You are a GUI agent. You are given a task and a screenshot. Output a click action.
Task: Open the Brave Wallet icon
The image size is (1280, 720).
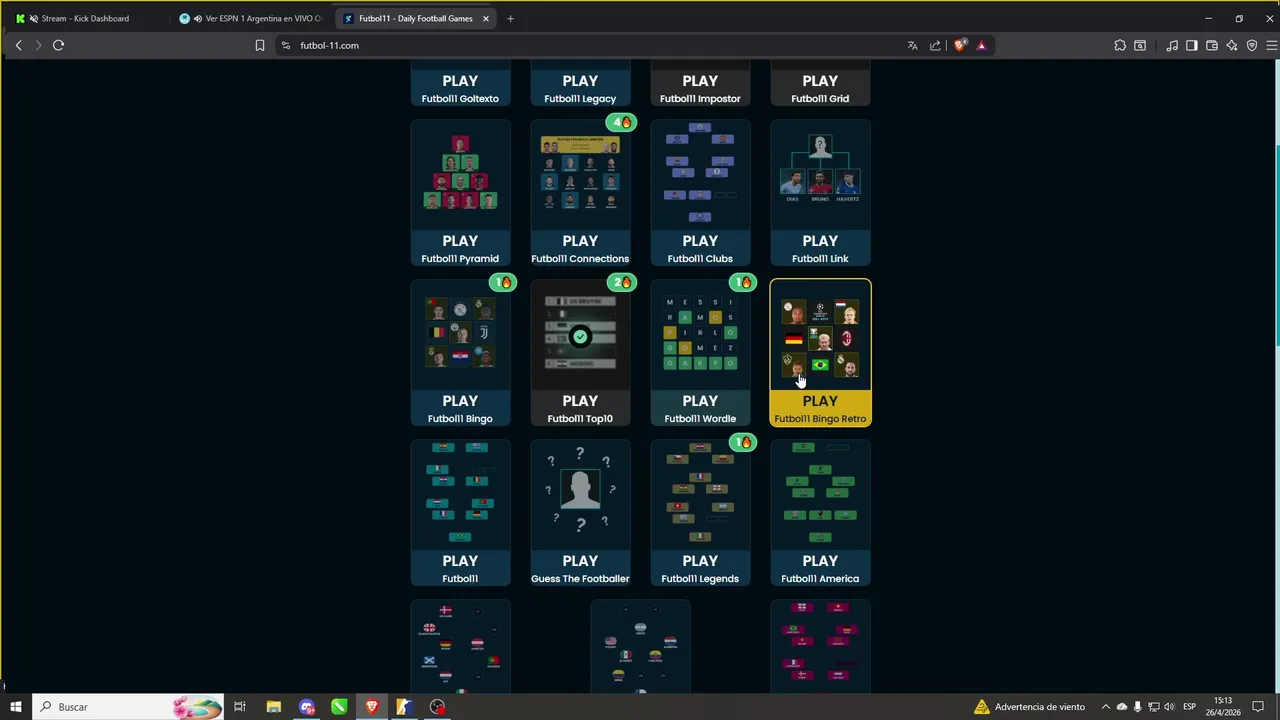click(x=1212, y=45)
